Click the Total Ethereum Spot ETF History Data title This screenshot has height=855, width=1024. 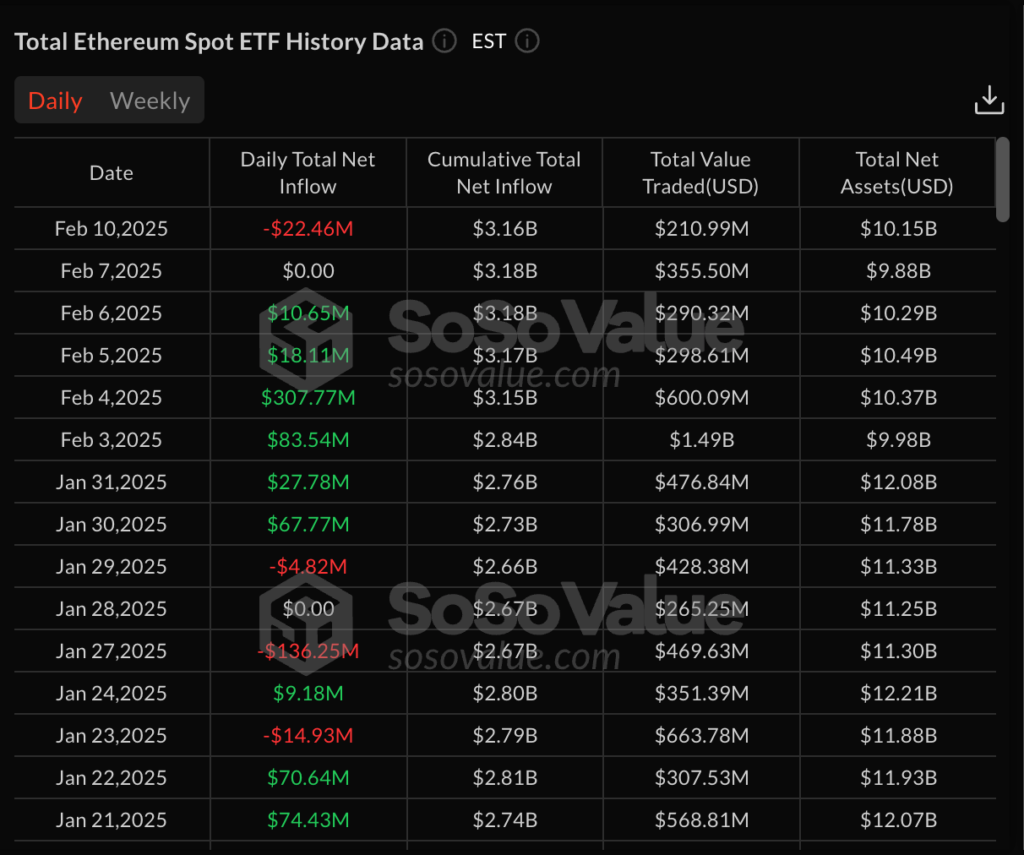[x=219, y=42]
